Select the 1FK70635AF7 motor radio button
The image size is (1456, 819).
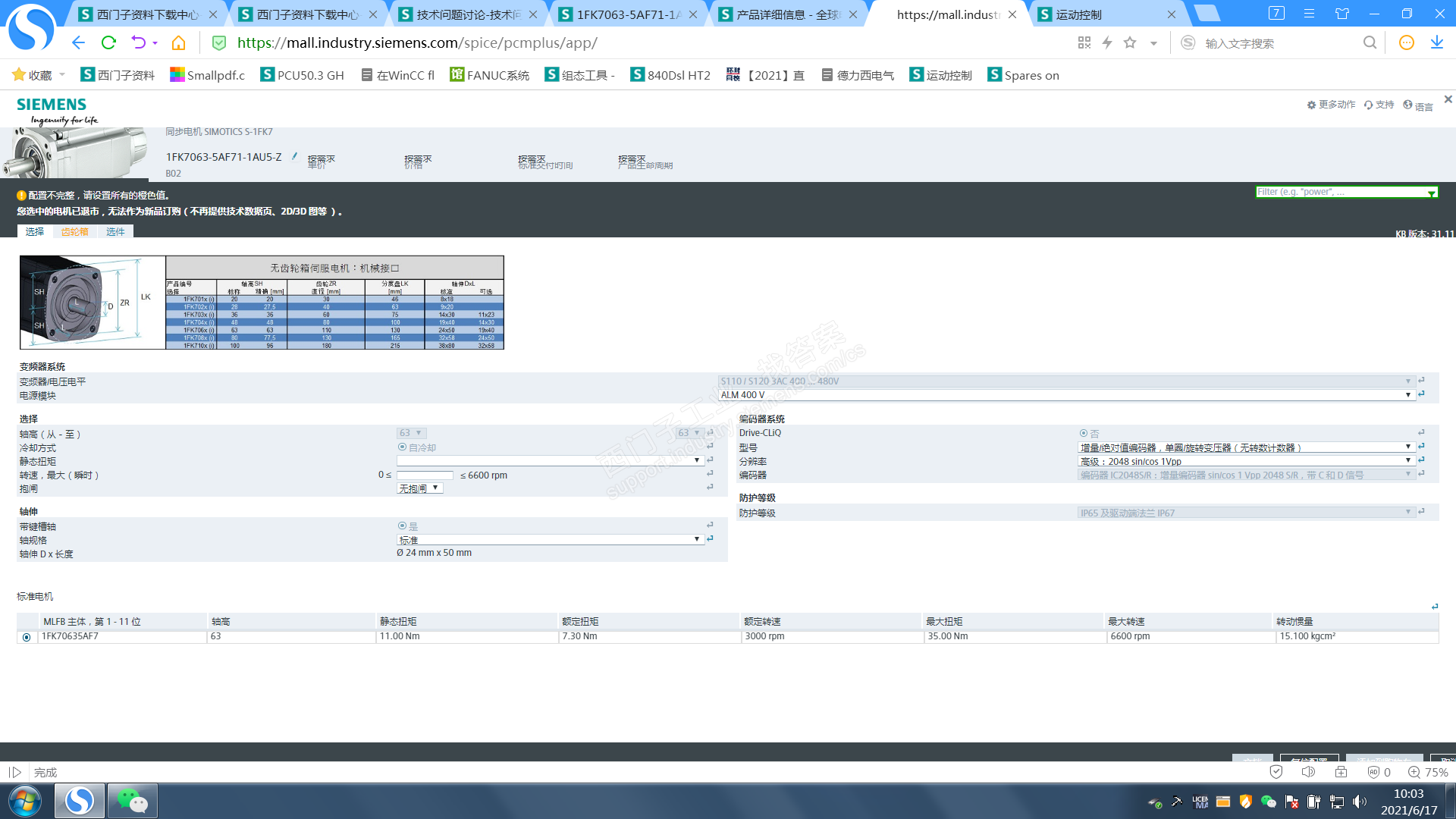(x=27, y=637)
